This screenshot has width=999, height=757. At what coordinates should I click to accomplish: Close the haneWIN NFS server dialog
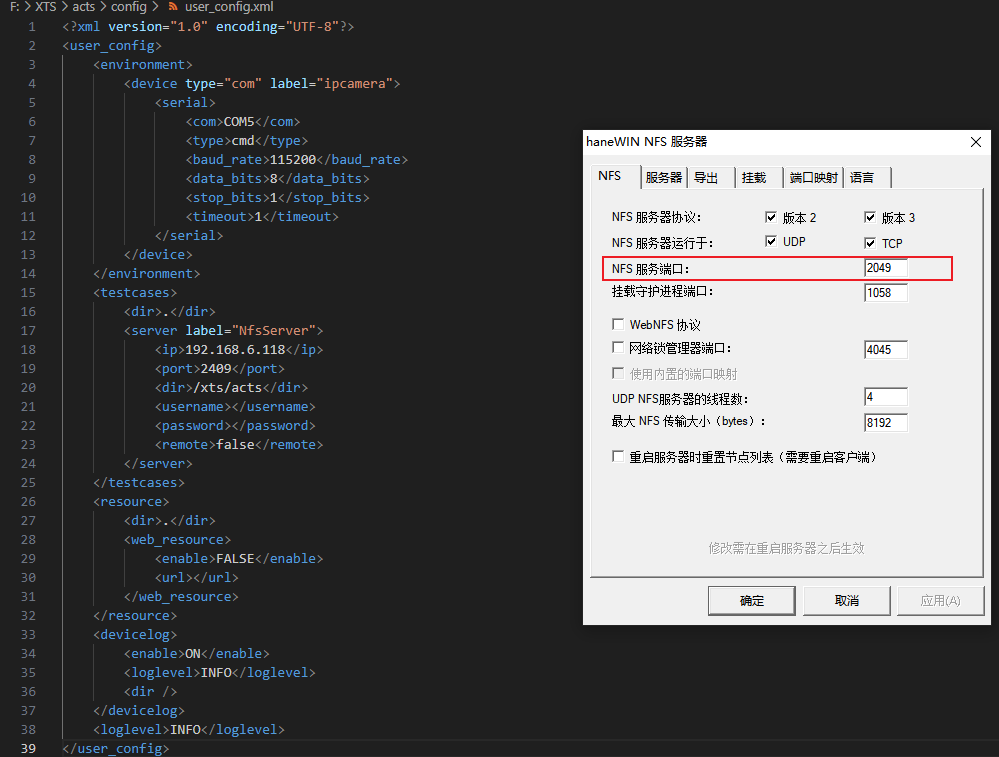[975, 142]
